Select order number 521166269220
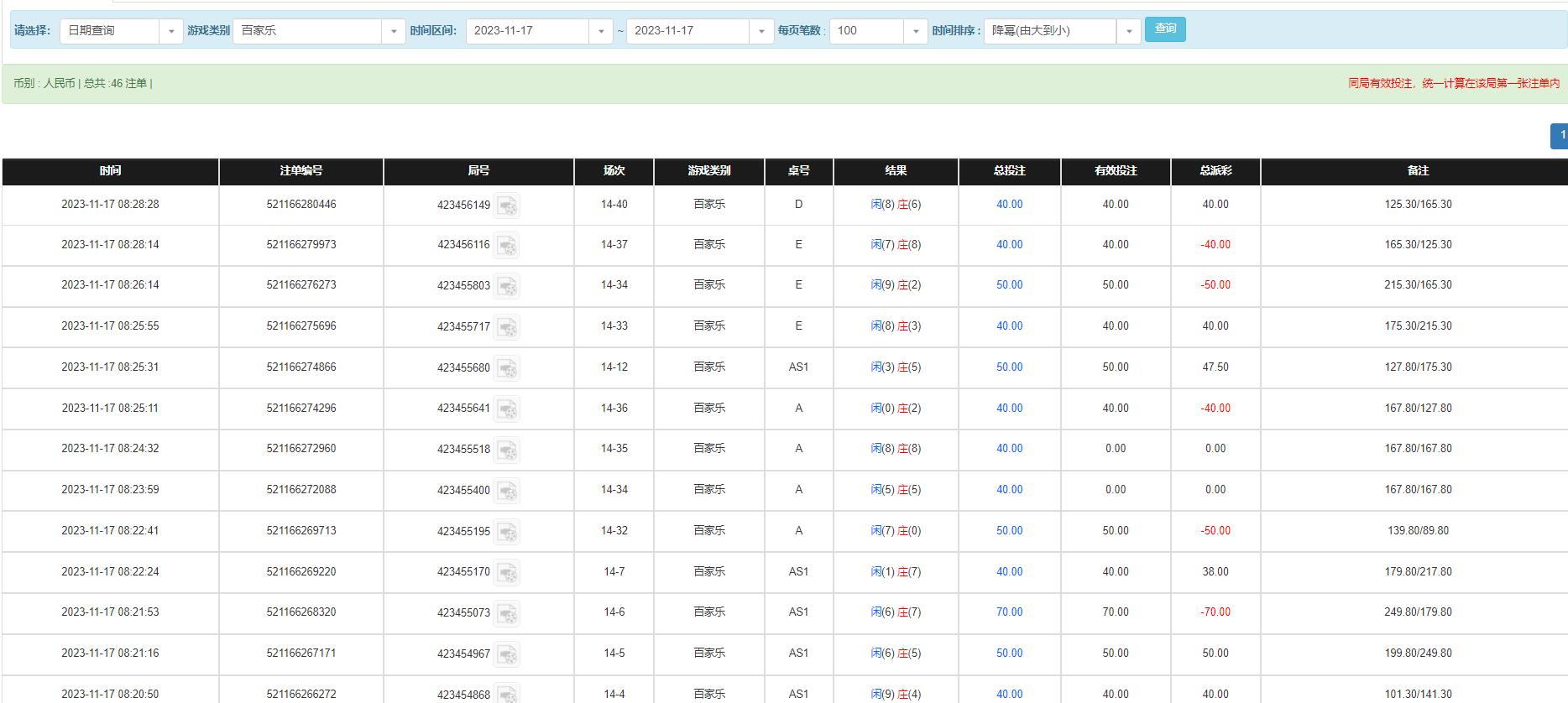 pos(301,572)
